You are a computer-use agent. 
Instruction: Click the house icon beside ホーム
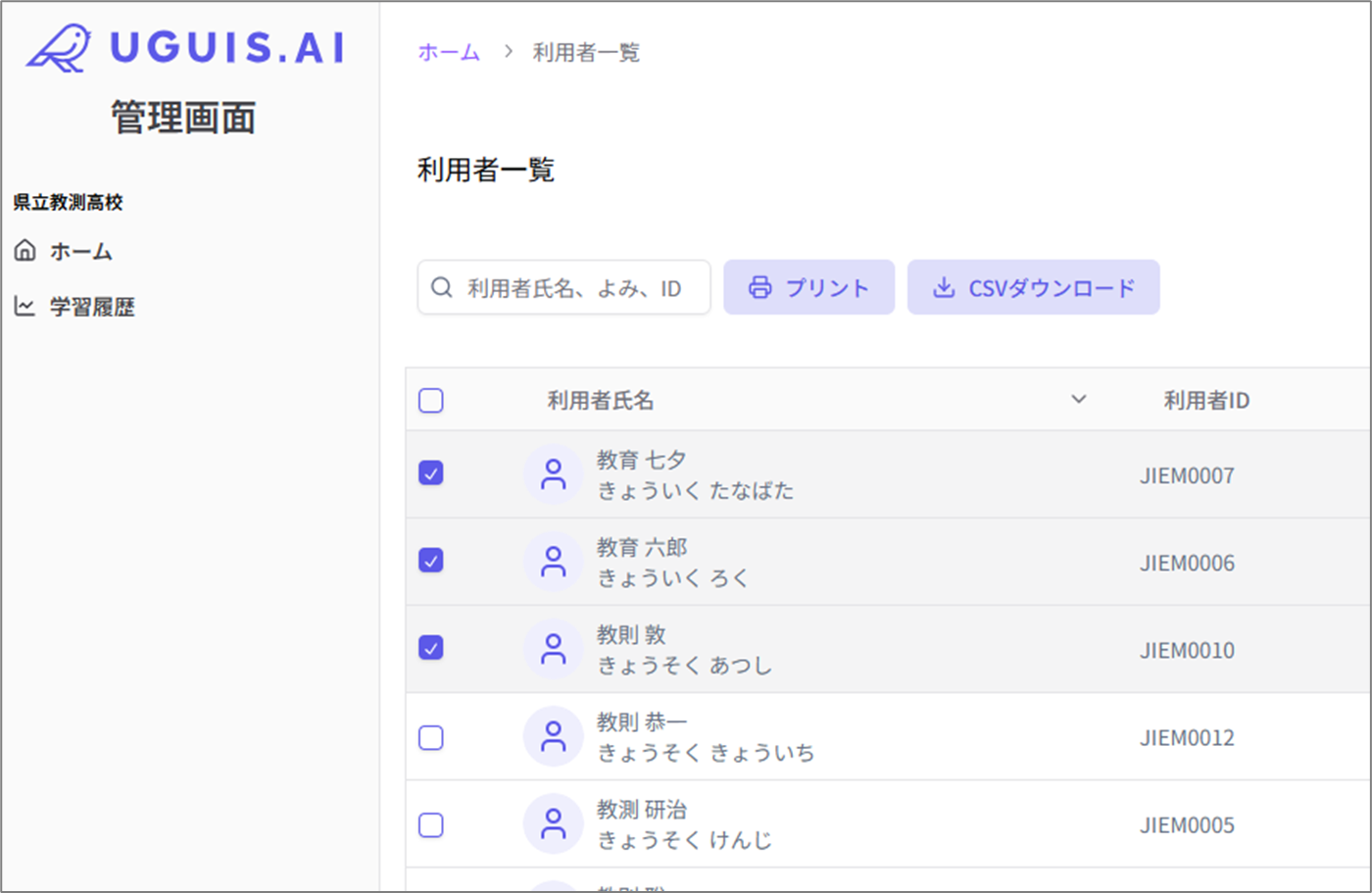click(25, 251)
